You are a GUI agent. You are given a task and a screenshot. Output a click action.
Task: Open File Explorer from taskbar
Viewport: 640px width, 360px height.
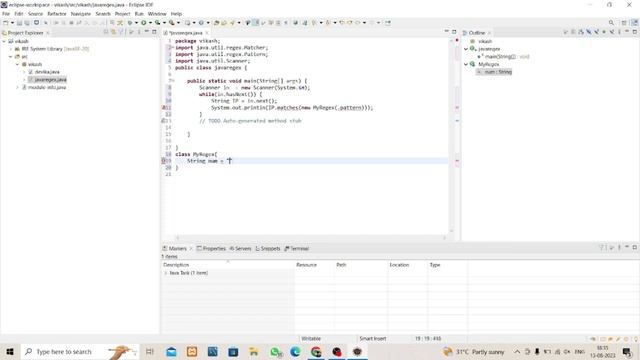tap(254, 351)
